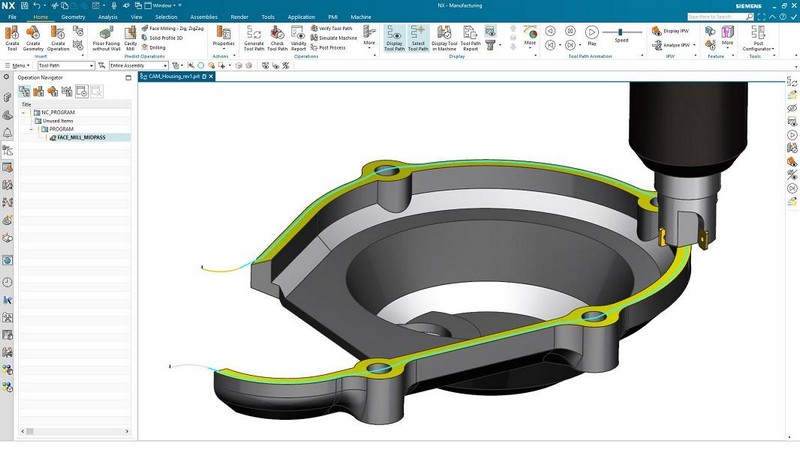Open the Operations More dropdown
Image resolution: width=800 pixels, height=450 pixels.
pyautogui.click(x=369, y=36)
